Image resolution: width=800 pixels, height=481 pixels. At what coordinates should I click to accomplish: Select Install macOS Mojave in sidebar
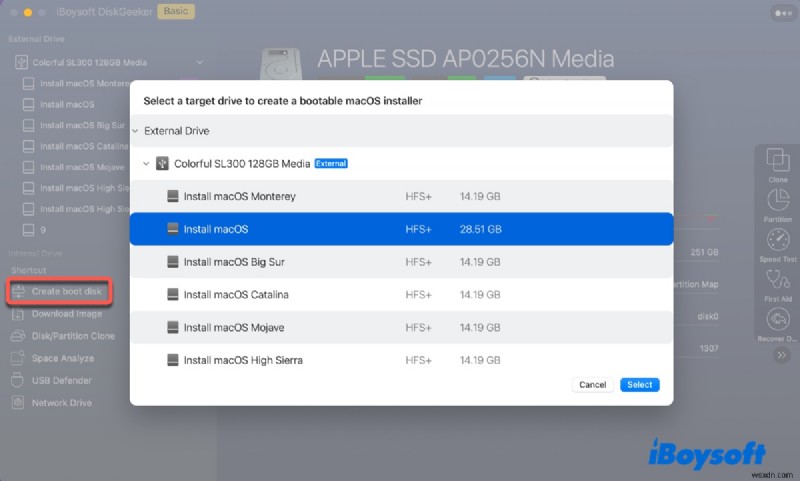82,167
